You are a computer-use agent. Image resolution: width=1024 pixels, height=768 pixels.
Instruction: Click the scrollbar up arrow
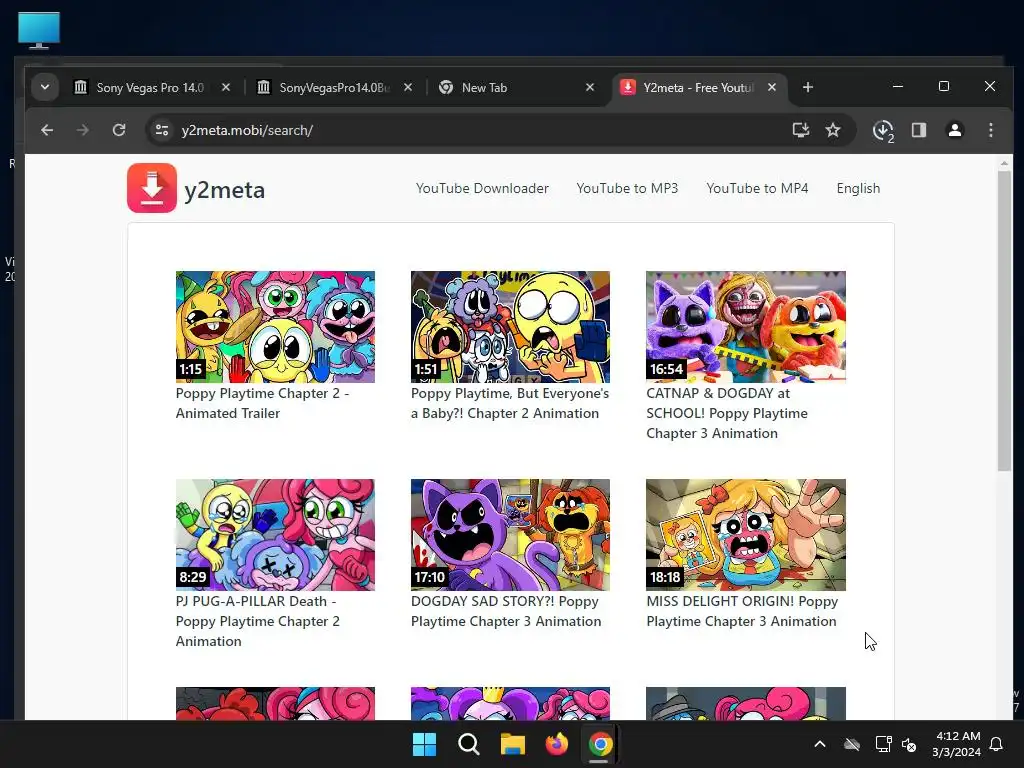pos(1004,163)
